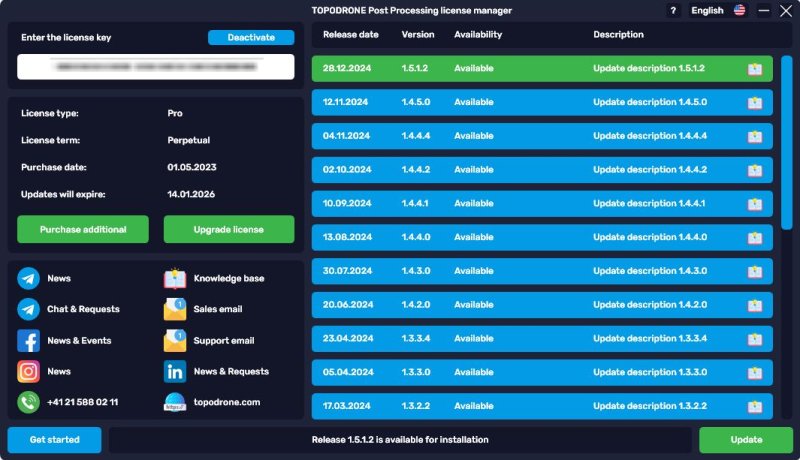Open release notes icon for version 1.4.4.0
The width and height of the screenshot is (800, 460).
tap(755, 237)
